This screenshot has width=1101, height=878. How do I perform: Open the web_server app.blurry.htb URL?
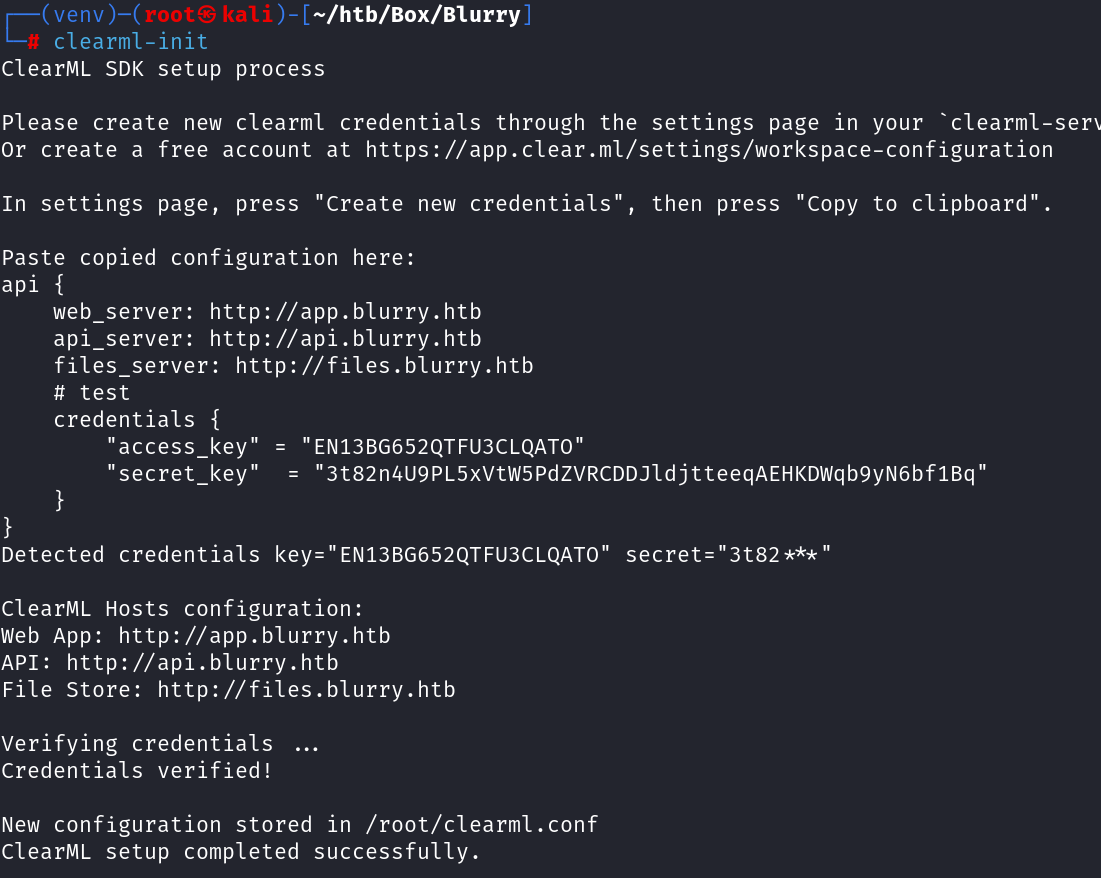pyautogui.click(x=345, y=312)
